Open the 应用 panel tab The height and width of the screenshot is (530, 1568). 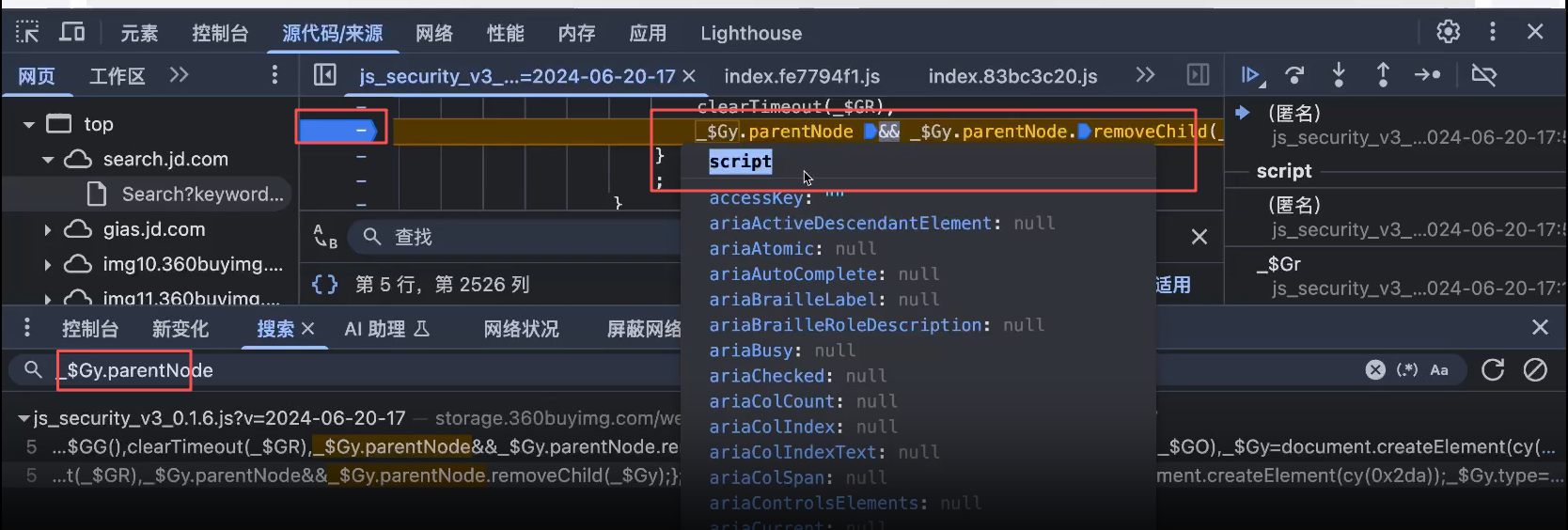coord(648,34)
